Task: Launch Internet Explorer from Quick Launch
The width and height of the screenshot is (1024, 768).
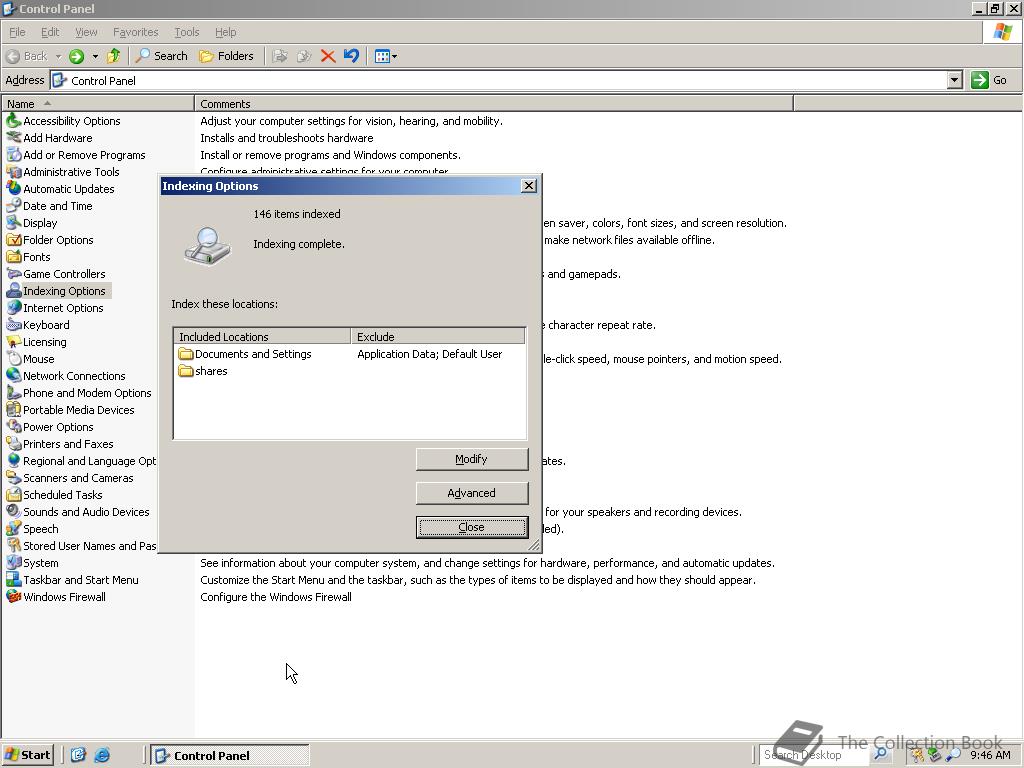Action: click(102, 755)
